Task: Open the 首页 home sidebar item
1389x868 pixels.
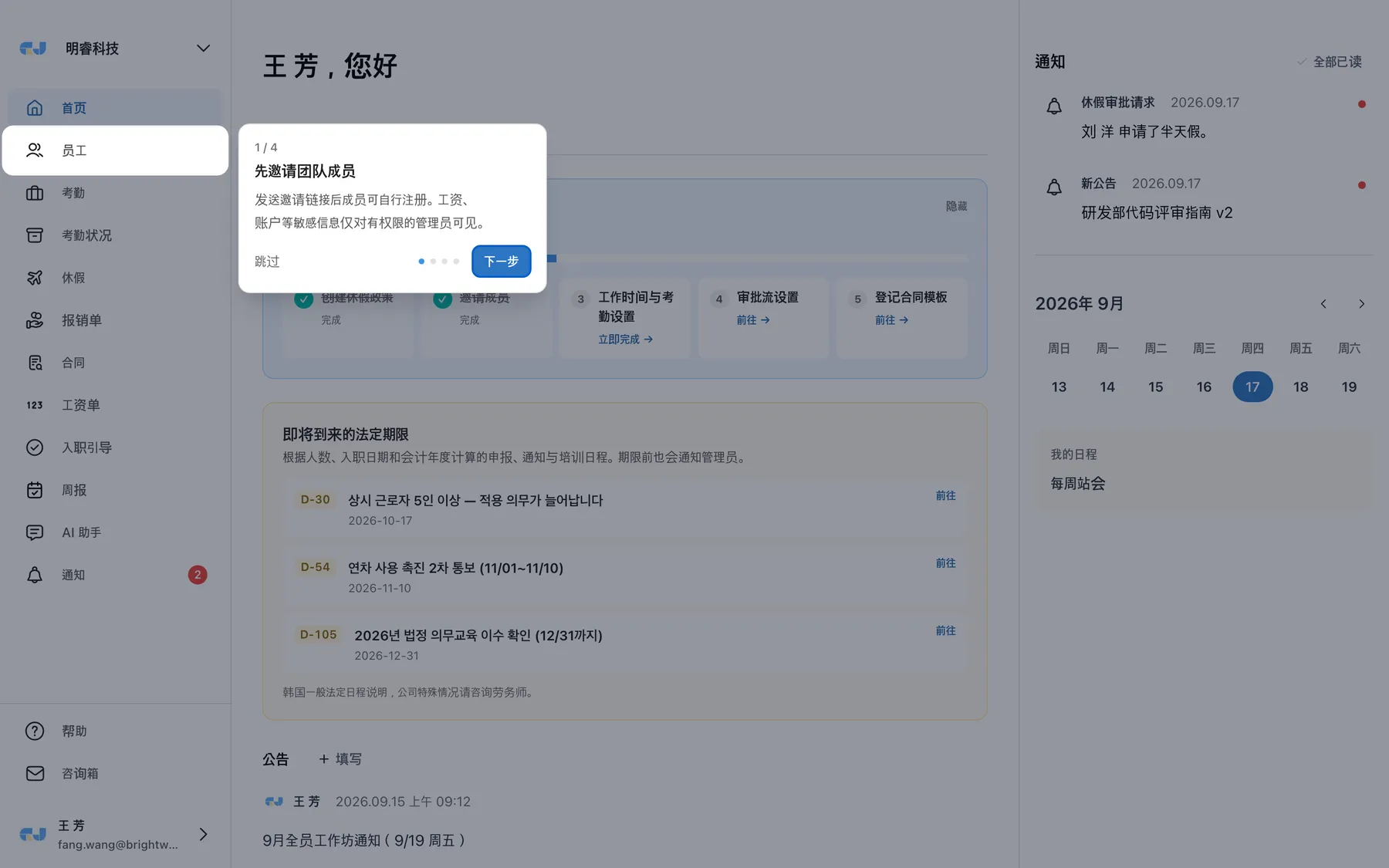Action: point(114,108)
